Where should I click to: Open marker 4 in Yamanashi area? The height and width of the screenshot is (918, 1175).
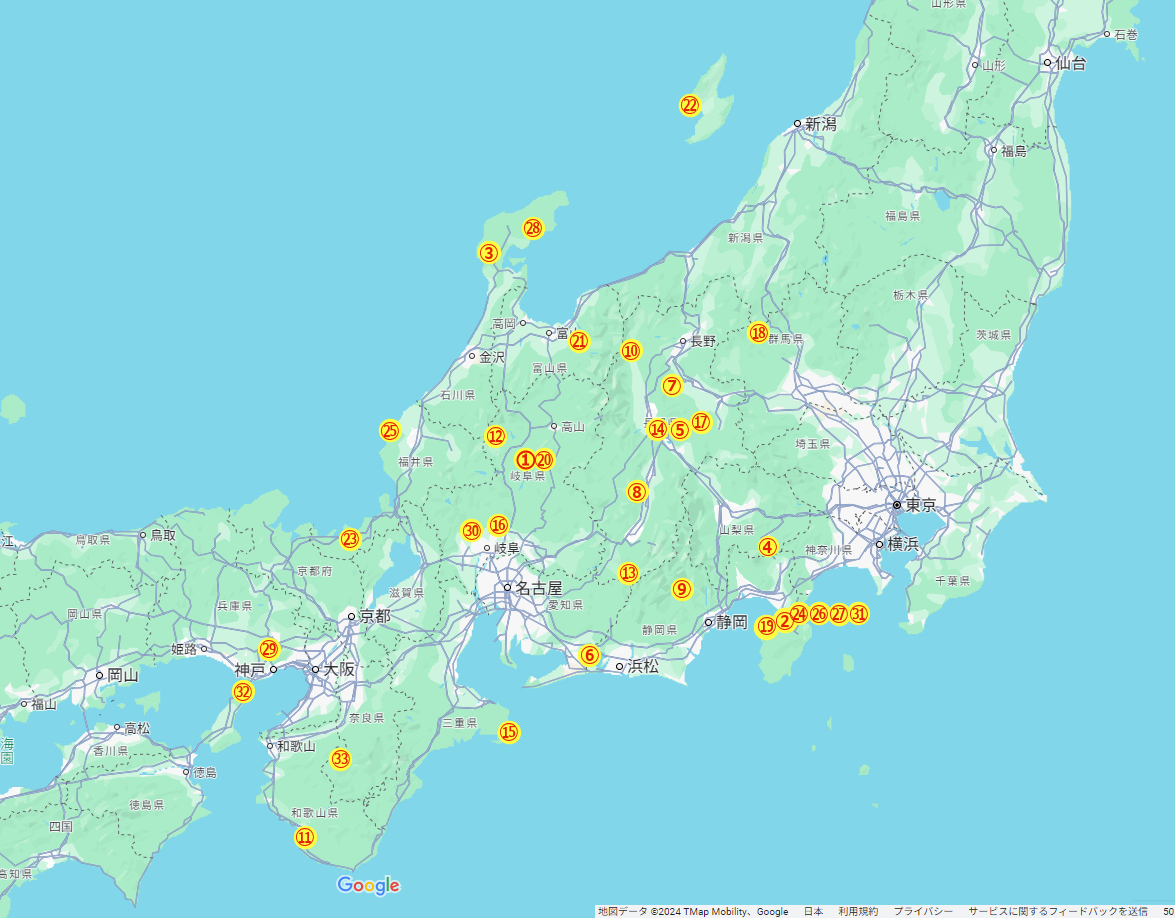click(767, 547)
